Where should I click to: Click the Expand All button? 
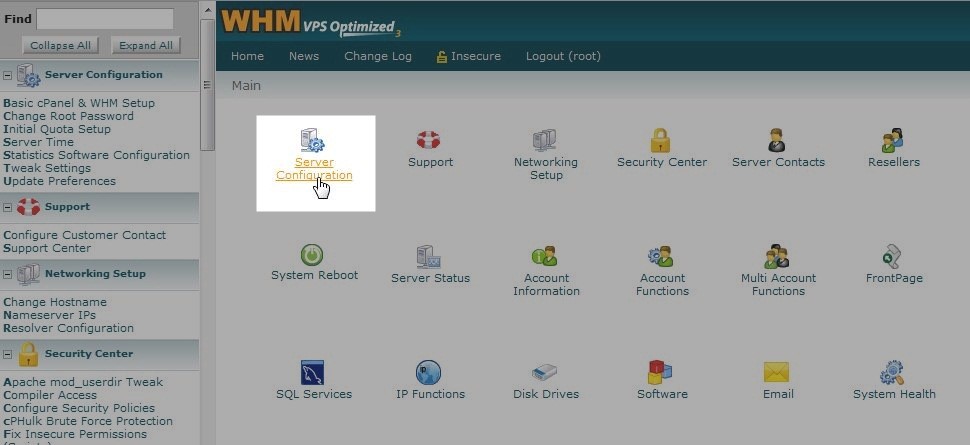click(146, 45)
